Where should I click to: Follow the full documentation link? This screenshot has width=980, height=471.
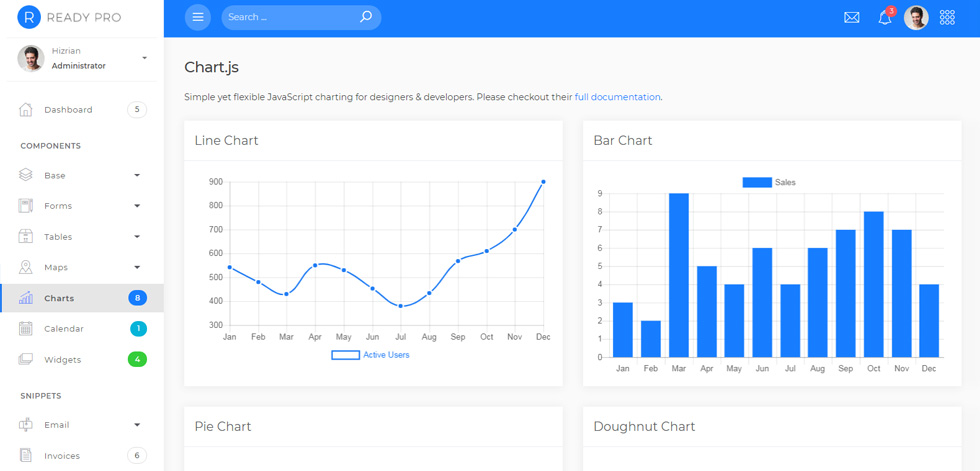click(x=617, y=97)
